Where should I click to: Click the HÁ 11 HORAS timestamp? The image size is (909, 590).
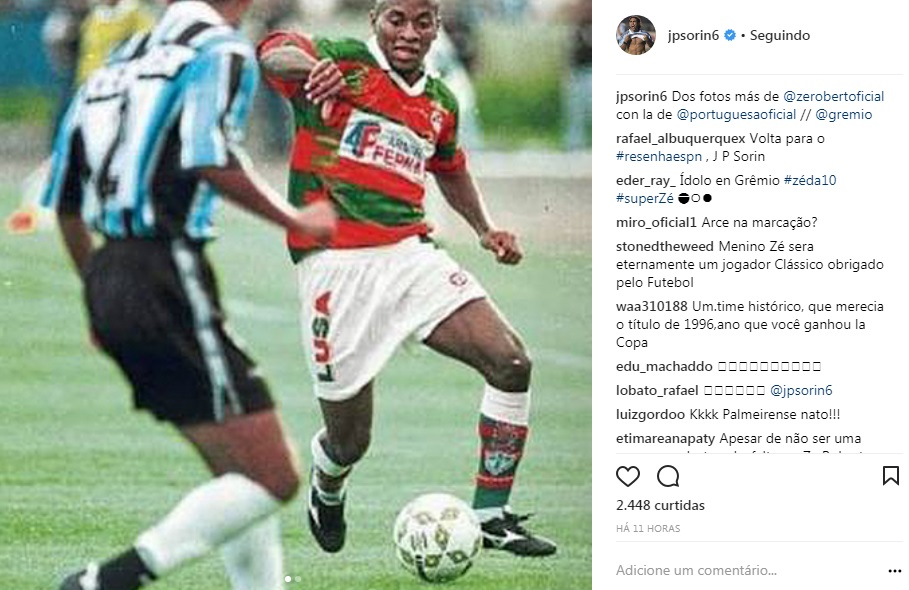(x=648, y=529)
